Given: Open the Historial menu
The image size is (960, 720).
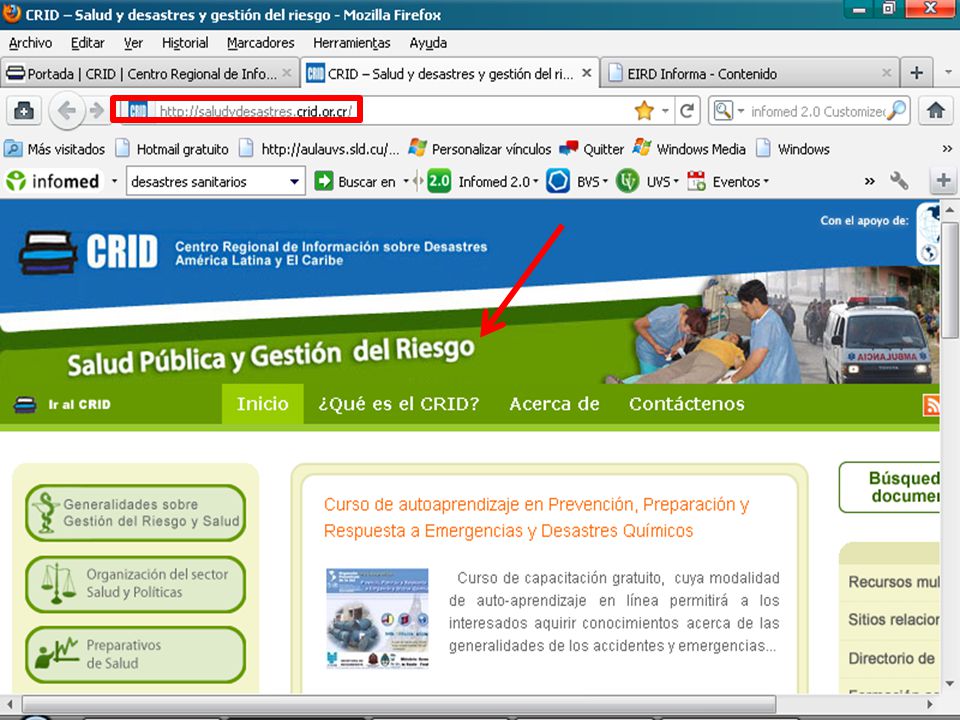Looking at the screenshot, I should pos(185,43).
